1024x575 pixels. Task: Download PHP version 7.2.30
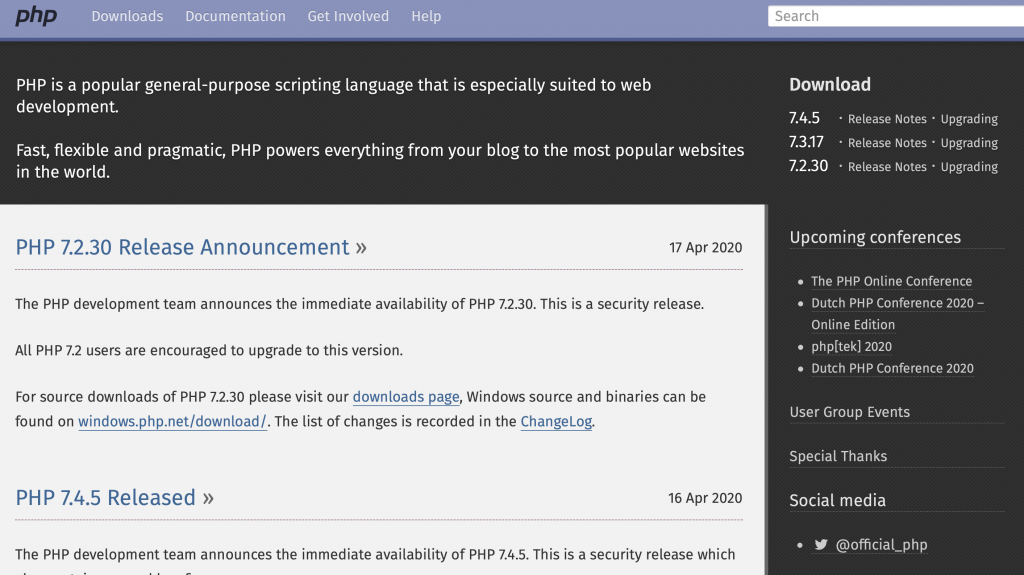click(x=808, y=166)
